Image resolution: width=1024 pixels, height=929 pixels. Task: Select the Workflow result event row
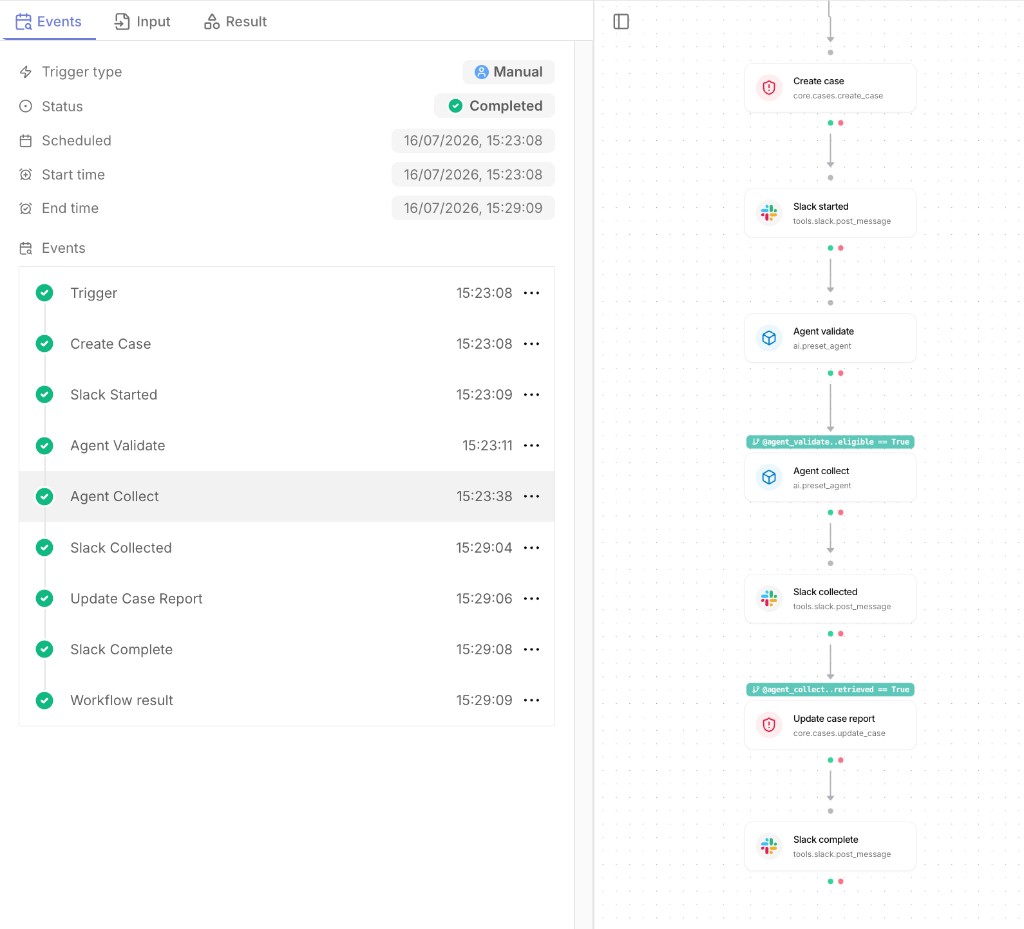coord(287,701)
